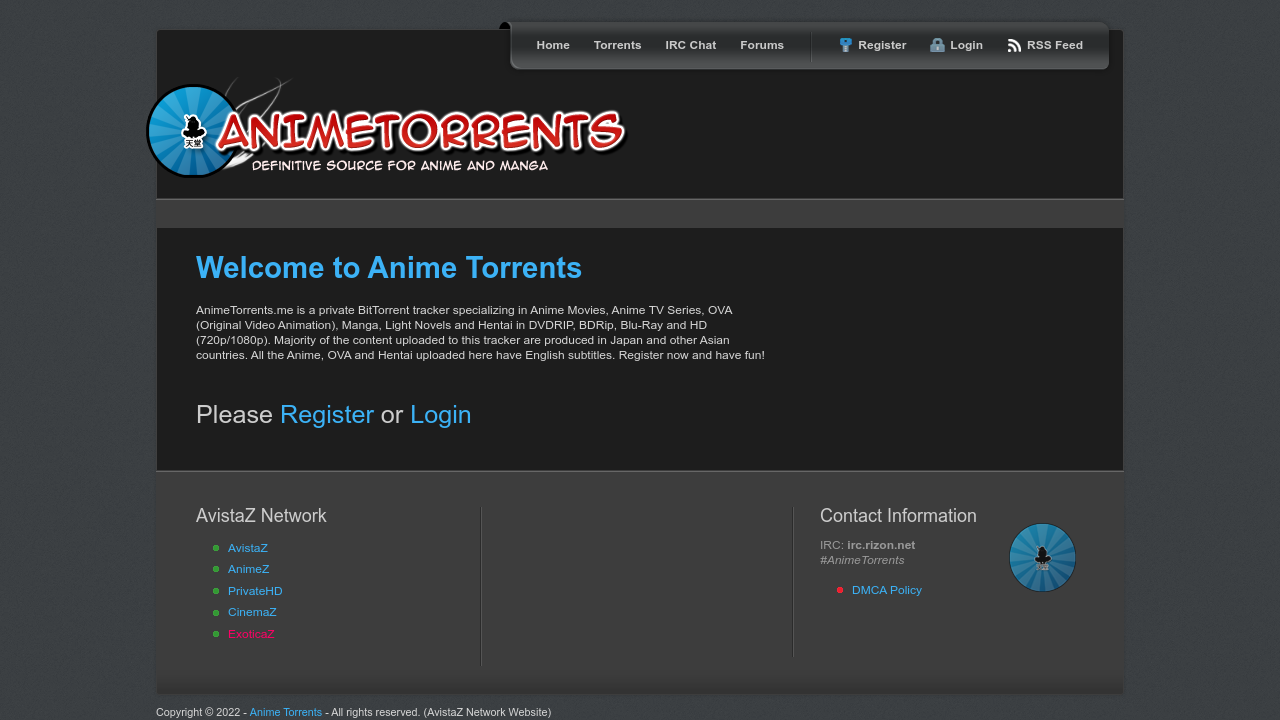Image resolution: width=1280 pixels, height=720 pixels.
Task: Click the '#AnimeTorrents' channel text
Action: 862,560
